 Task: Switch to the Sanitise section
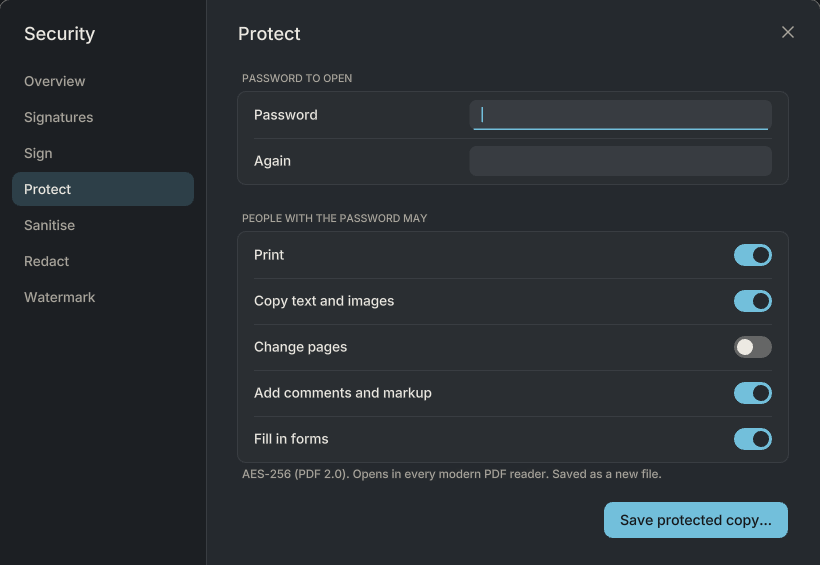pos(103,225)
